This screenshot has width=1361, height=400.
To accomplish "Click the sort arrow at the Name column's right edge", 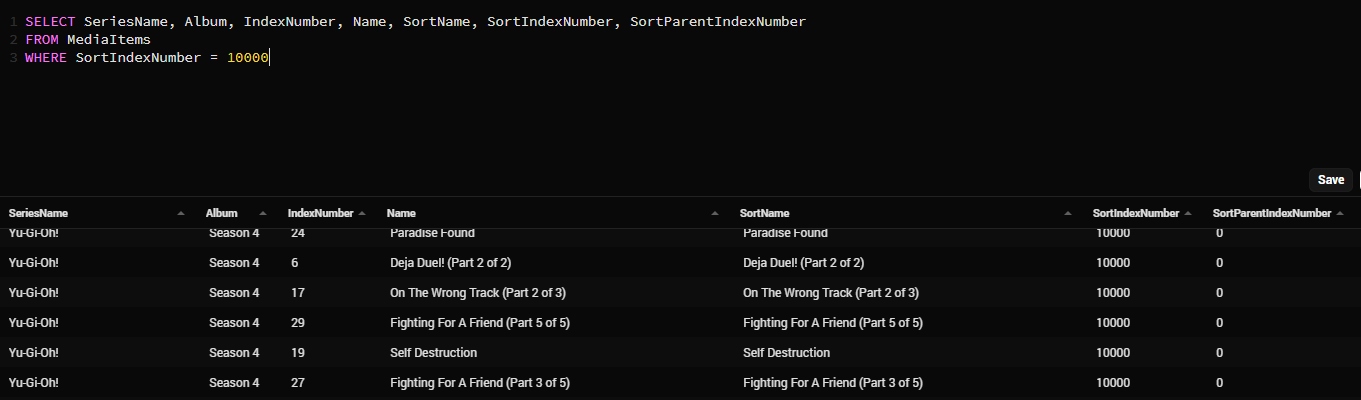I will (x=715, y=213).
